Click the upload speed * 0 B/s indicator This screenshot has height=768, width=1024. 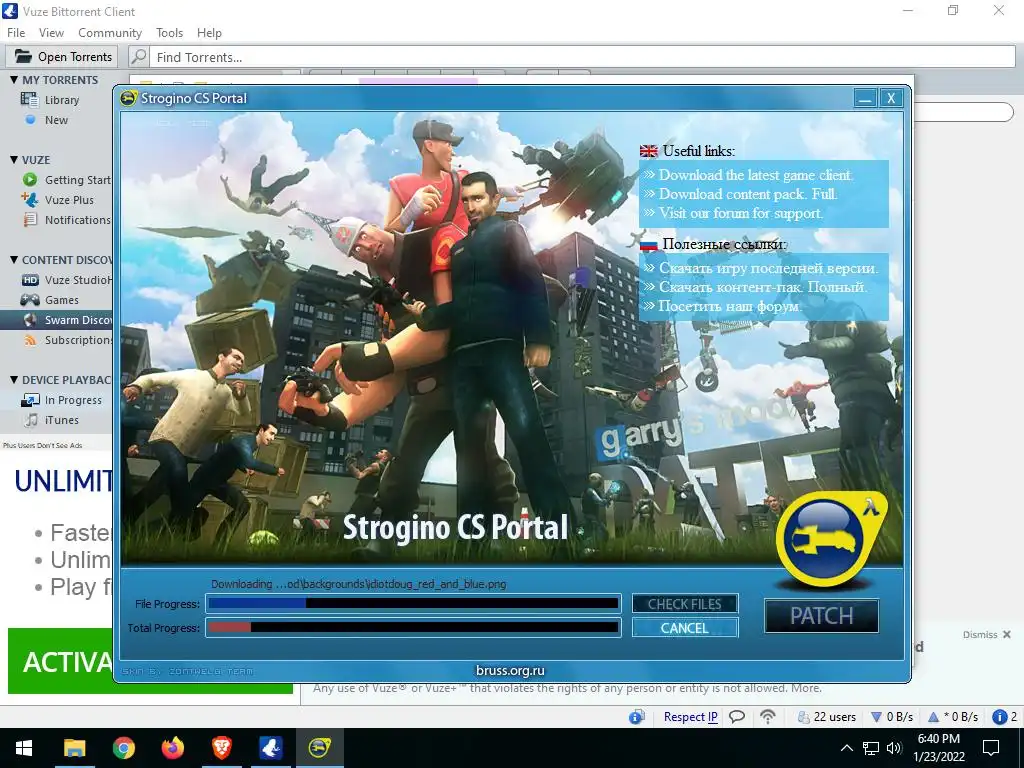click(x=953, y=717)
